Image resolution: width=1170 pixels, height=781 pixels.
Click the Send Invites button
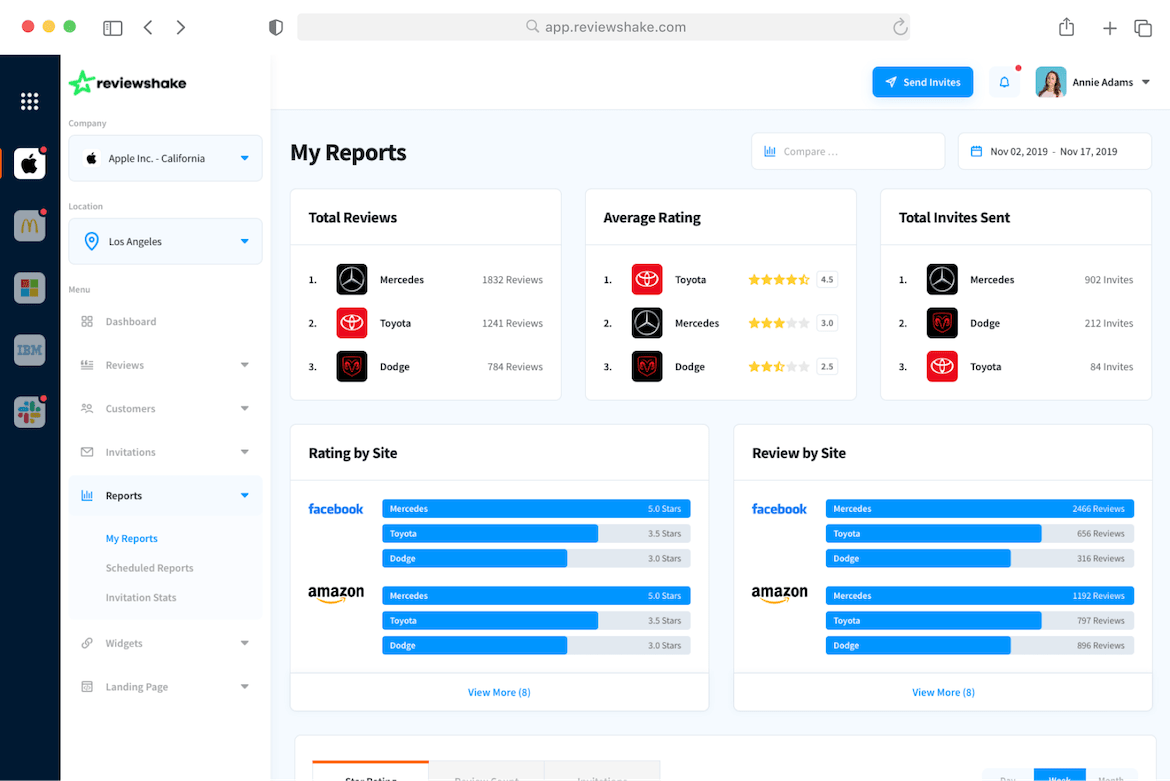pos(922,82)
